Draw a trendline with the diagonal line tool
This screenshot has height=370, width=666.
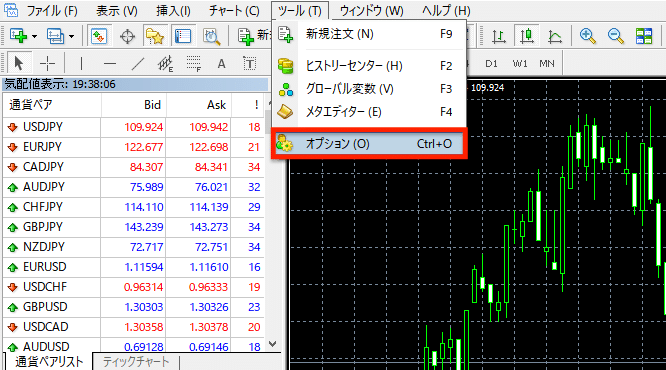138,64
